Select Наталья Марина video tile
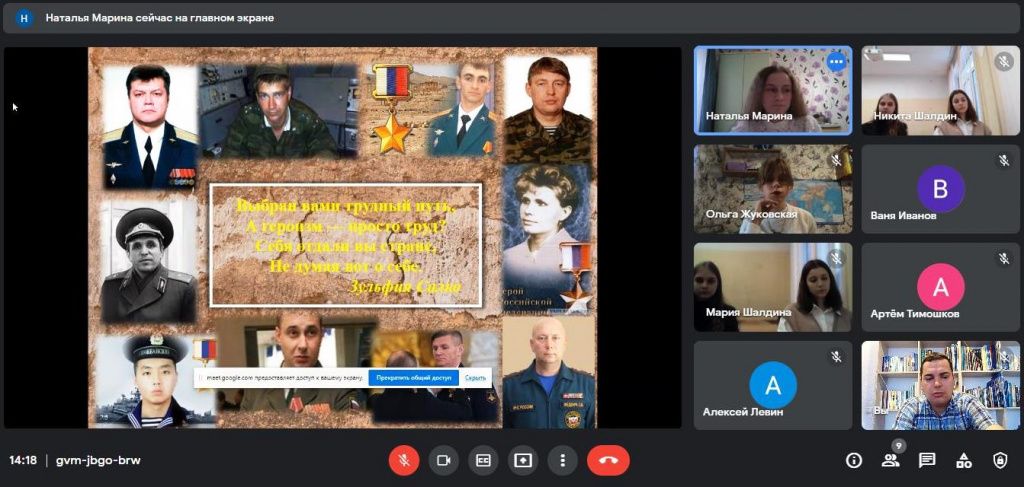Viewport: 1024px width, 487px height. (x=773, y=90)
